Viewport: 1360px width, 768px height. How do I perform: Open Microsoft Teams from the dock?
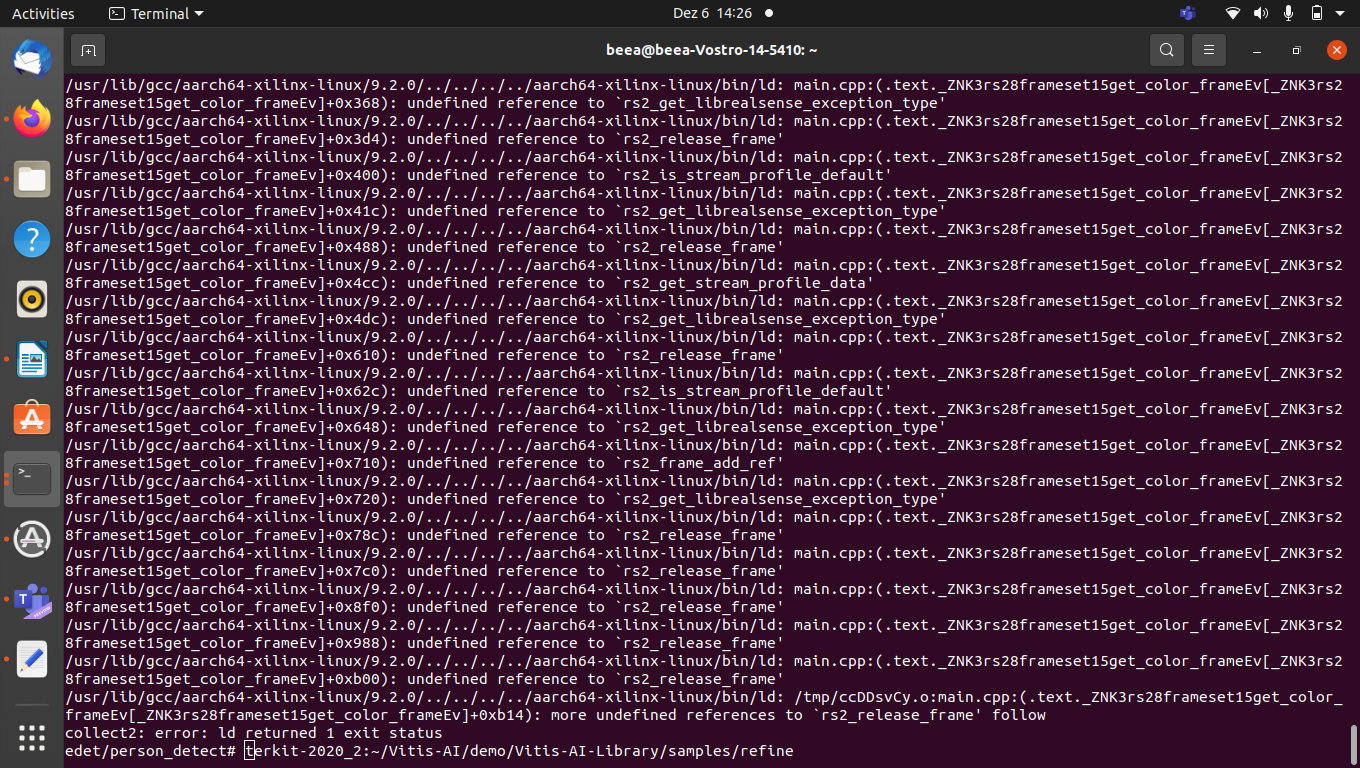tap(31, 601)
